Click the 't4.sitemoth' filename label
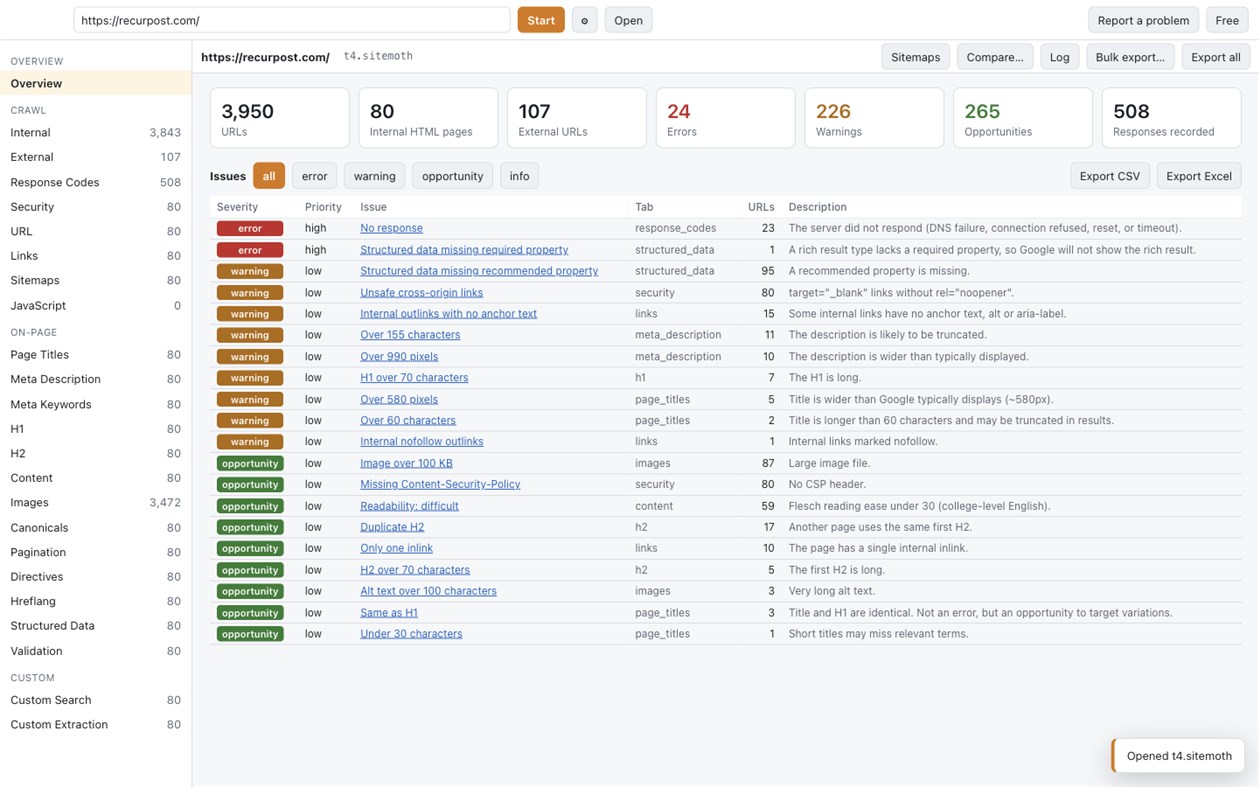The height and width of the screenshot is (787, 1259). pos(378,57)
